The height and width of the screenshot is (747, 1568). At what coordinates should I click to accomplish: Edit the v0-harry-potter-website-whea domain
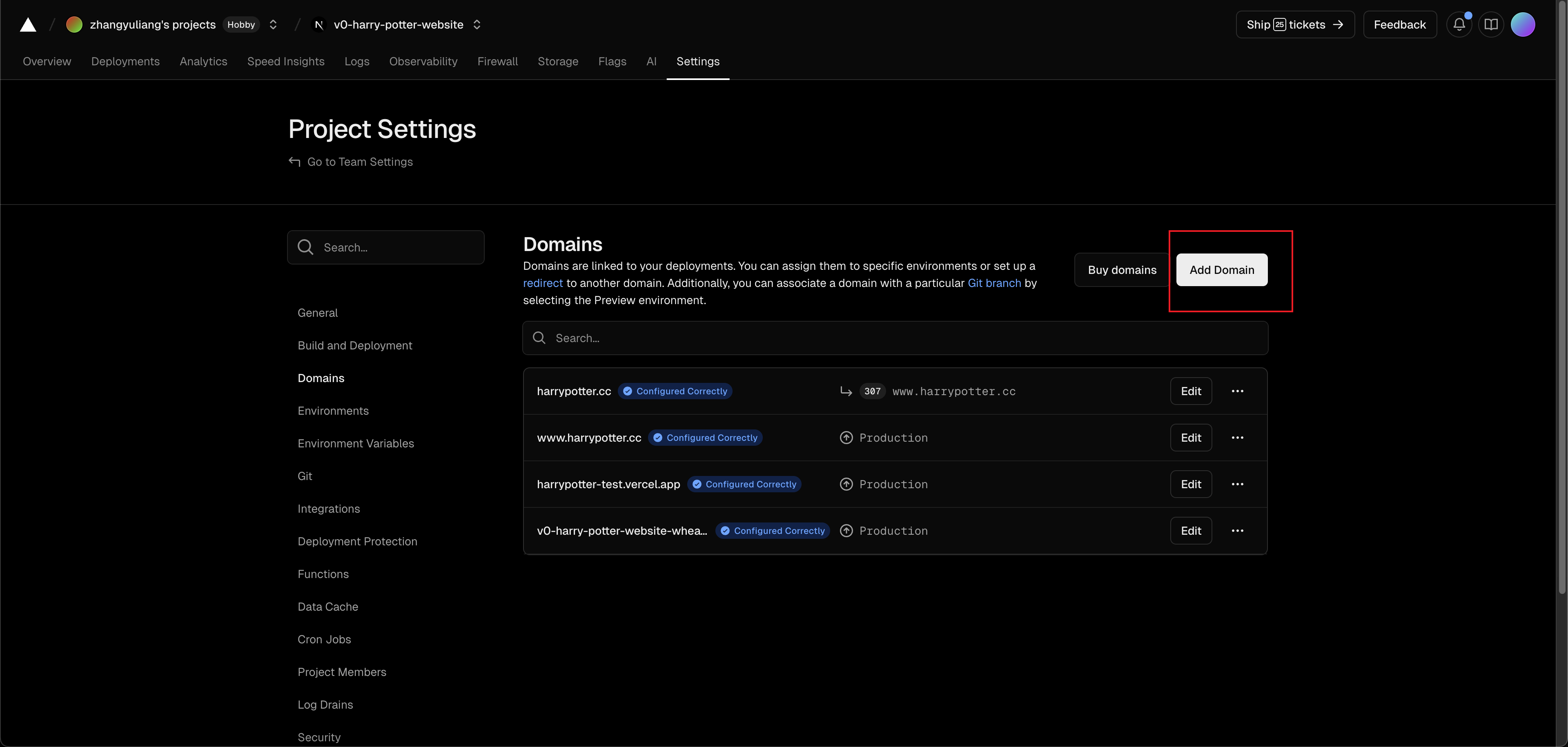pyautogui.click(x=1191, y=530)
